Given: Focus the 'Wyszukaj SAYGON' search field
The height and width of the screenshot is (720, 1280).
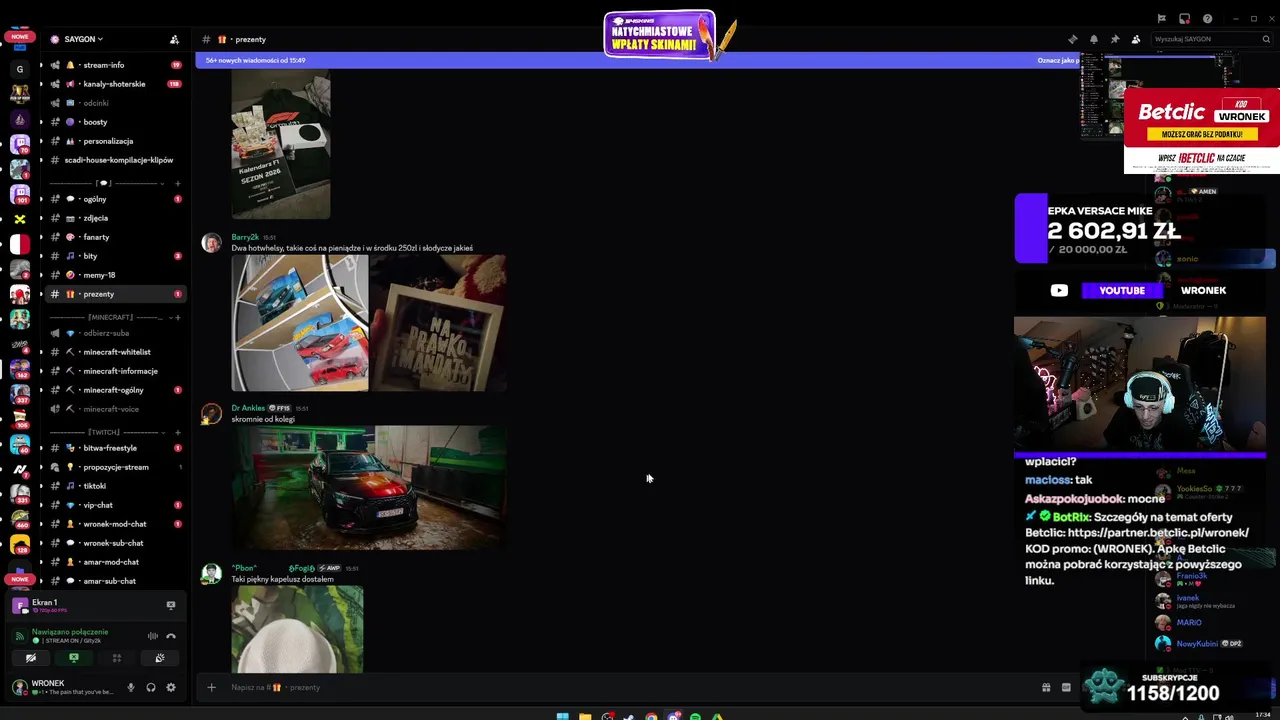Looking at the screenshot, I should 1210,39.
